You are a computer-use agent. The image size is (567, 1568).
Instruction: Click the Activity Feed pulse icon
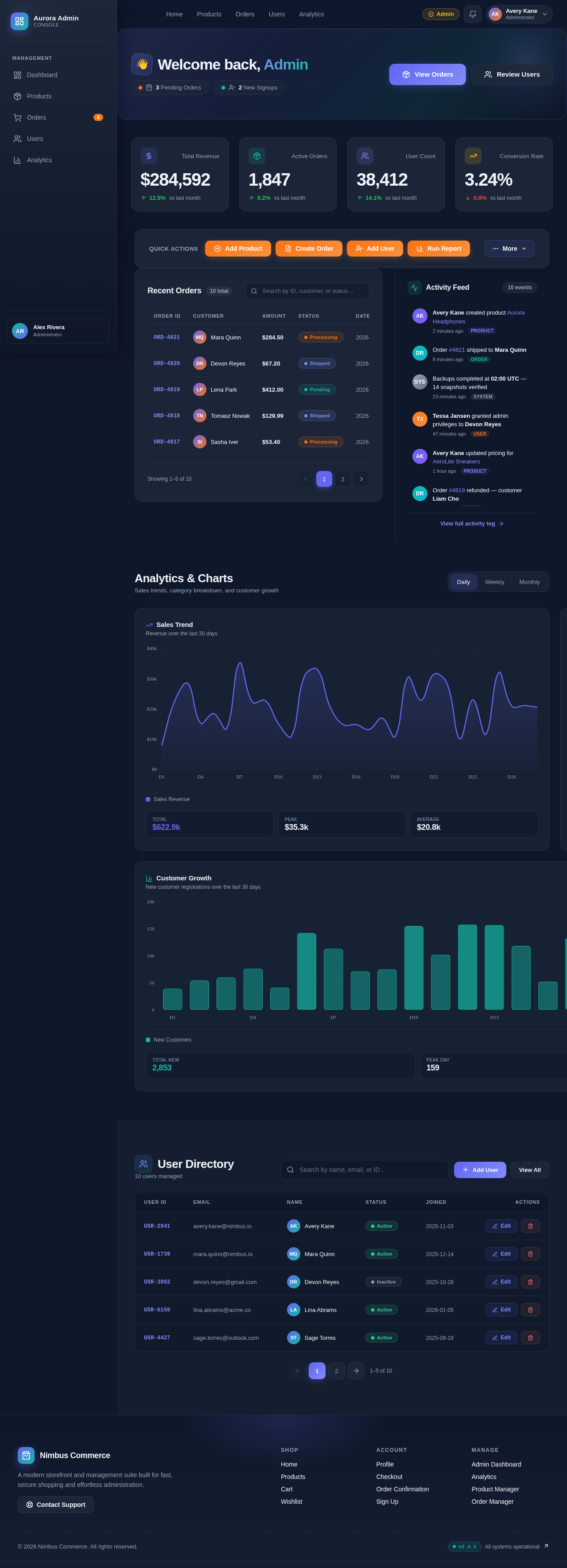[414, 287]
